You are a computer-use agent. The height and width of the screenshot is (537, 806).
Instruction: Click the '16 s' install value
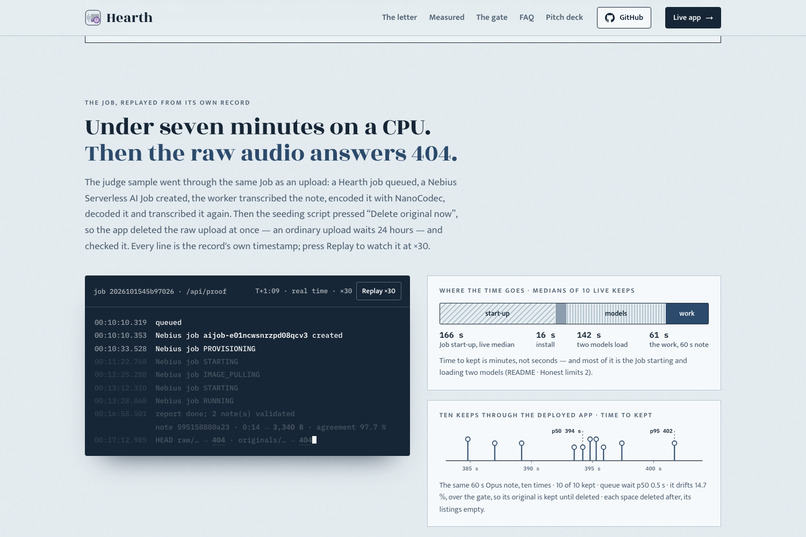tap(545, 335)
